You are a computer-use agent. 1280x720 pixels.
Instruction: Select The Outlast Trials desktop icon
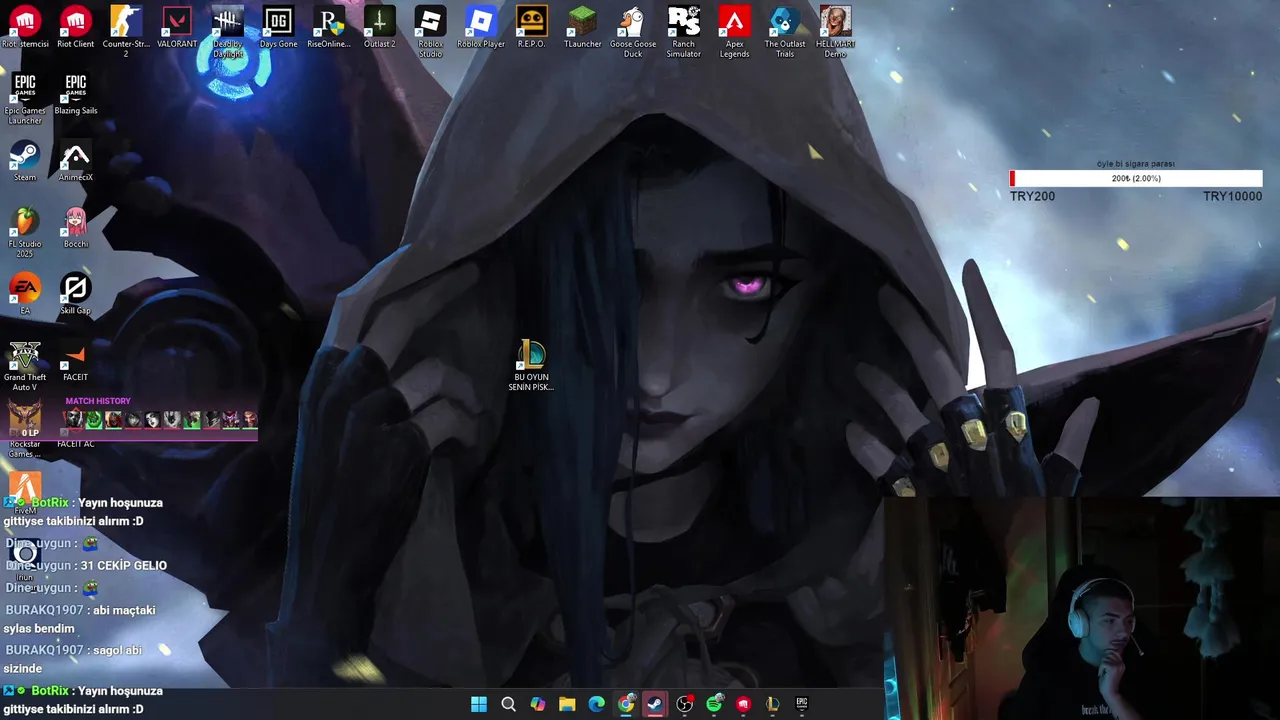[x=785, y=32]
